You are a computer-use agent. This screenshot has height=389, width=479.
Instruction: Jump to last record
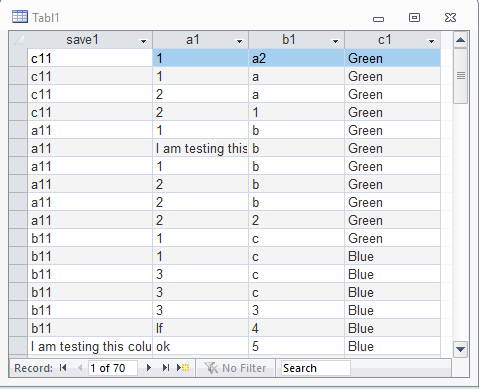click(x=165, y=368)
